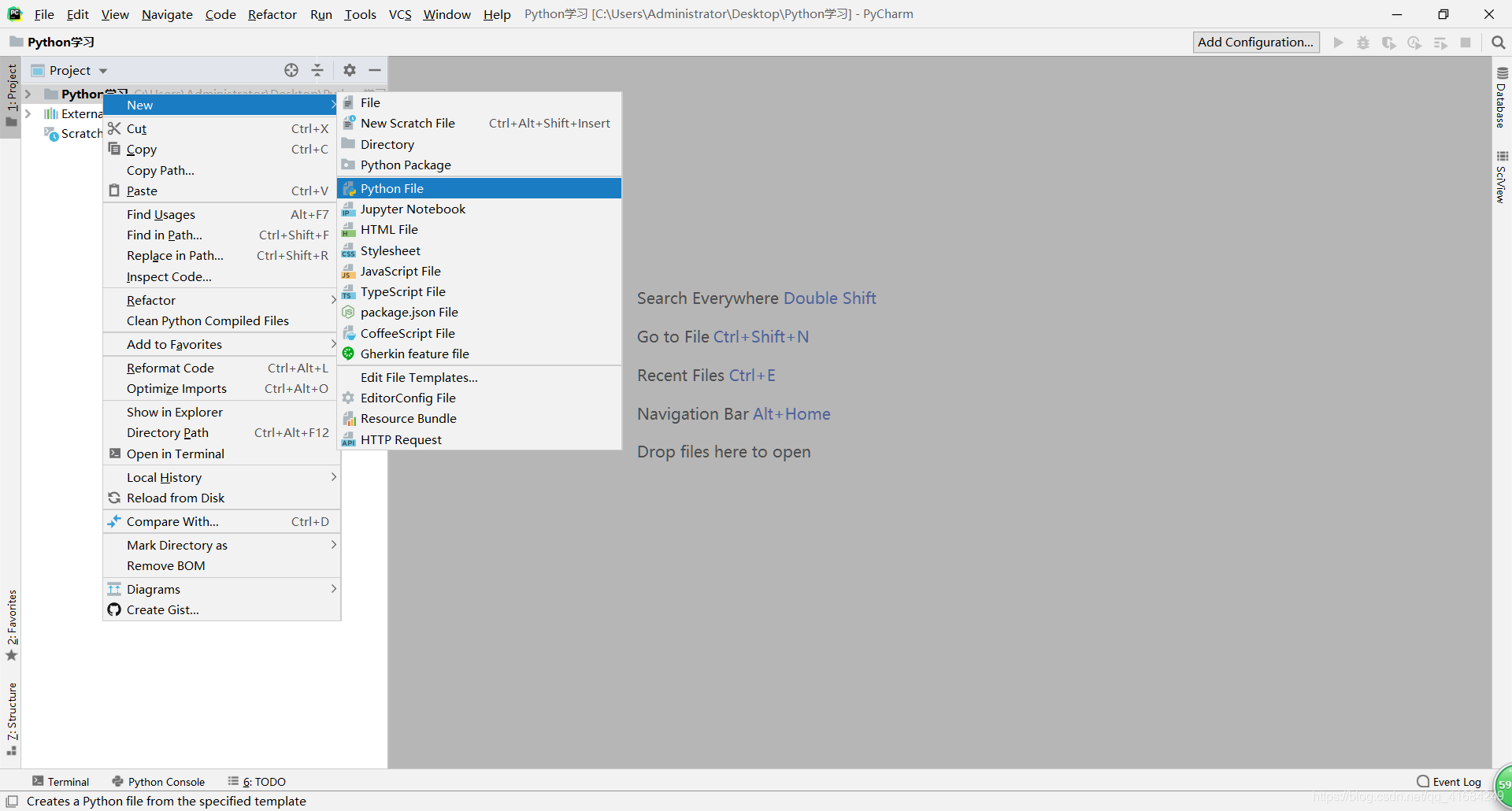This screenshot has width=1512, height=811.
Task: Select Scratches tree item in Project panel
Action: pyautogui.click(x=73, y=133)
